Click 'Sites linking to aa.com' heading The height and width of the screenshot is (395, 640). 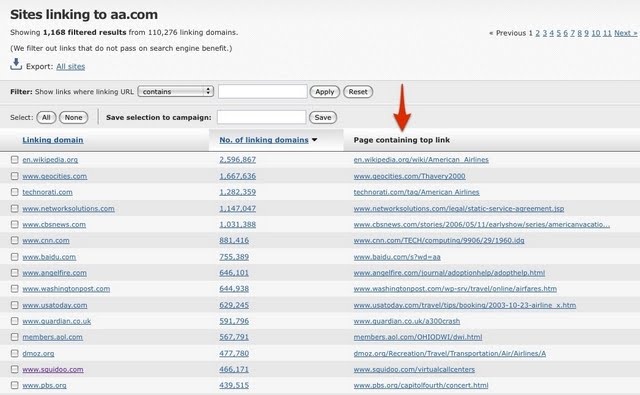click(x=84, y=14)
